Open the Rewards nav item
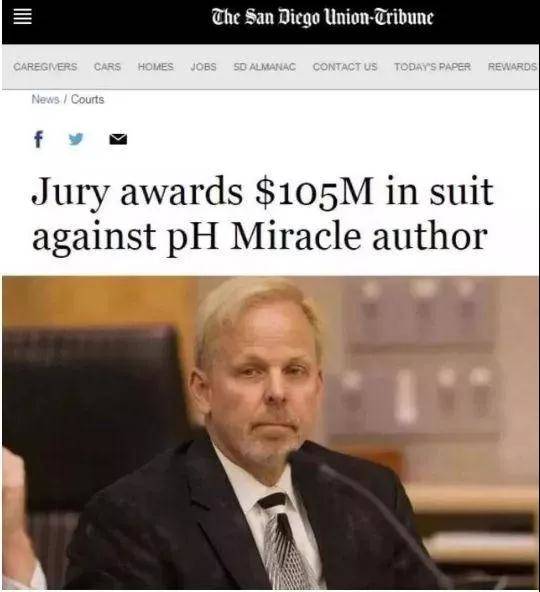Viewport: 540px width, 592px height. 512,67
